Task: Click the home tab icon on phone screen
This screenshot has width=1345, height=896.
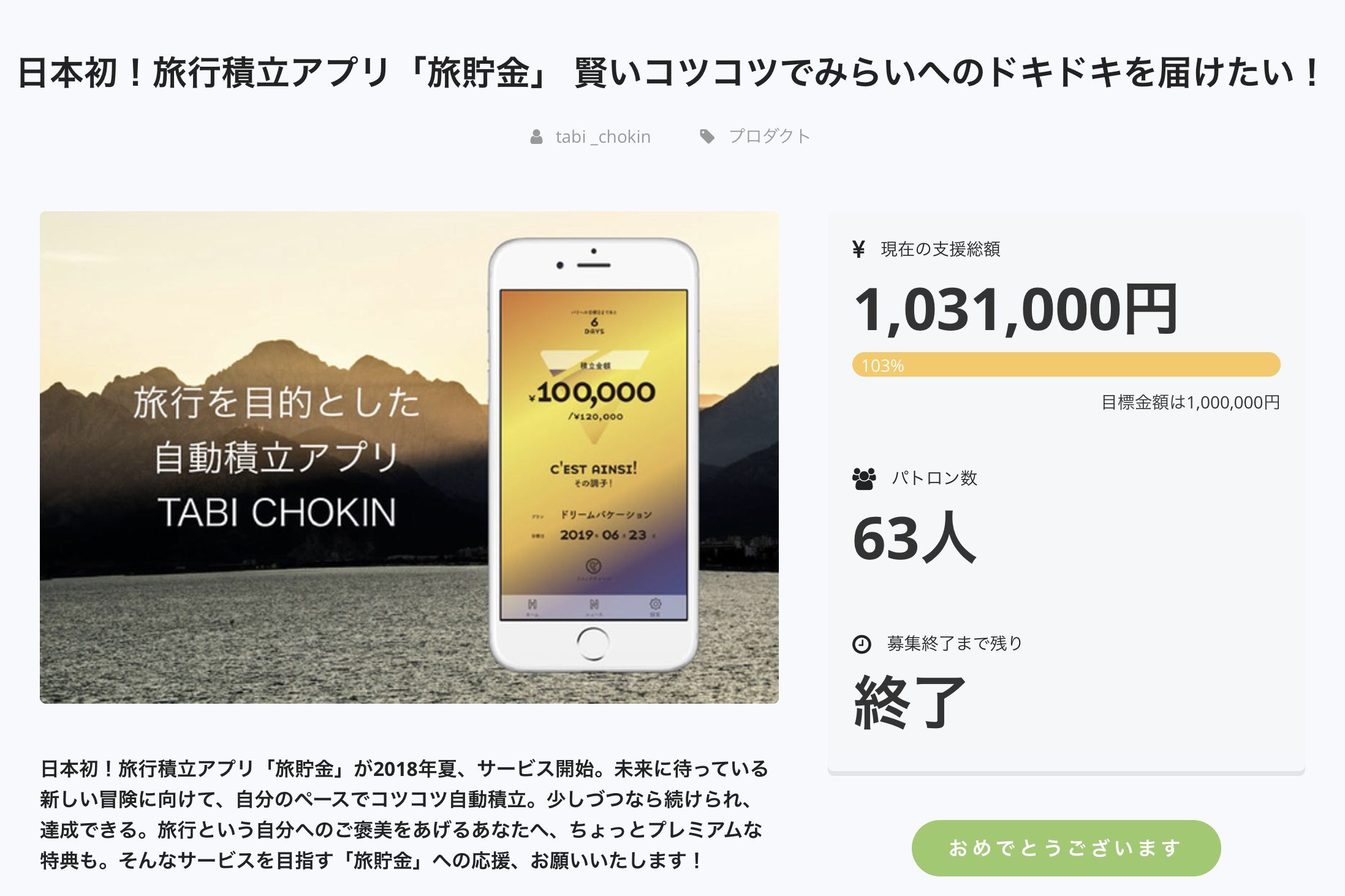Action: point(532,604)
